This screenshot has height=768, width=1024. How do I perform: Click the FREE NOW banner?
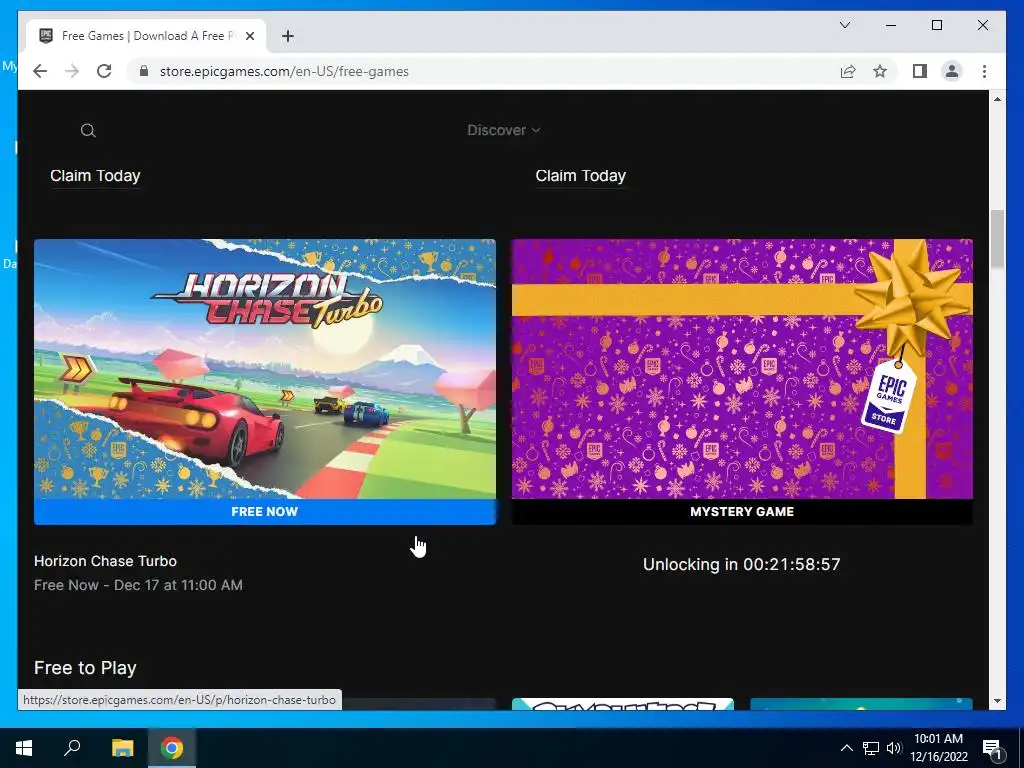(265, 511)
